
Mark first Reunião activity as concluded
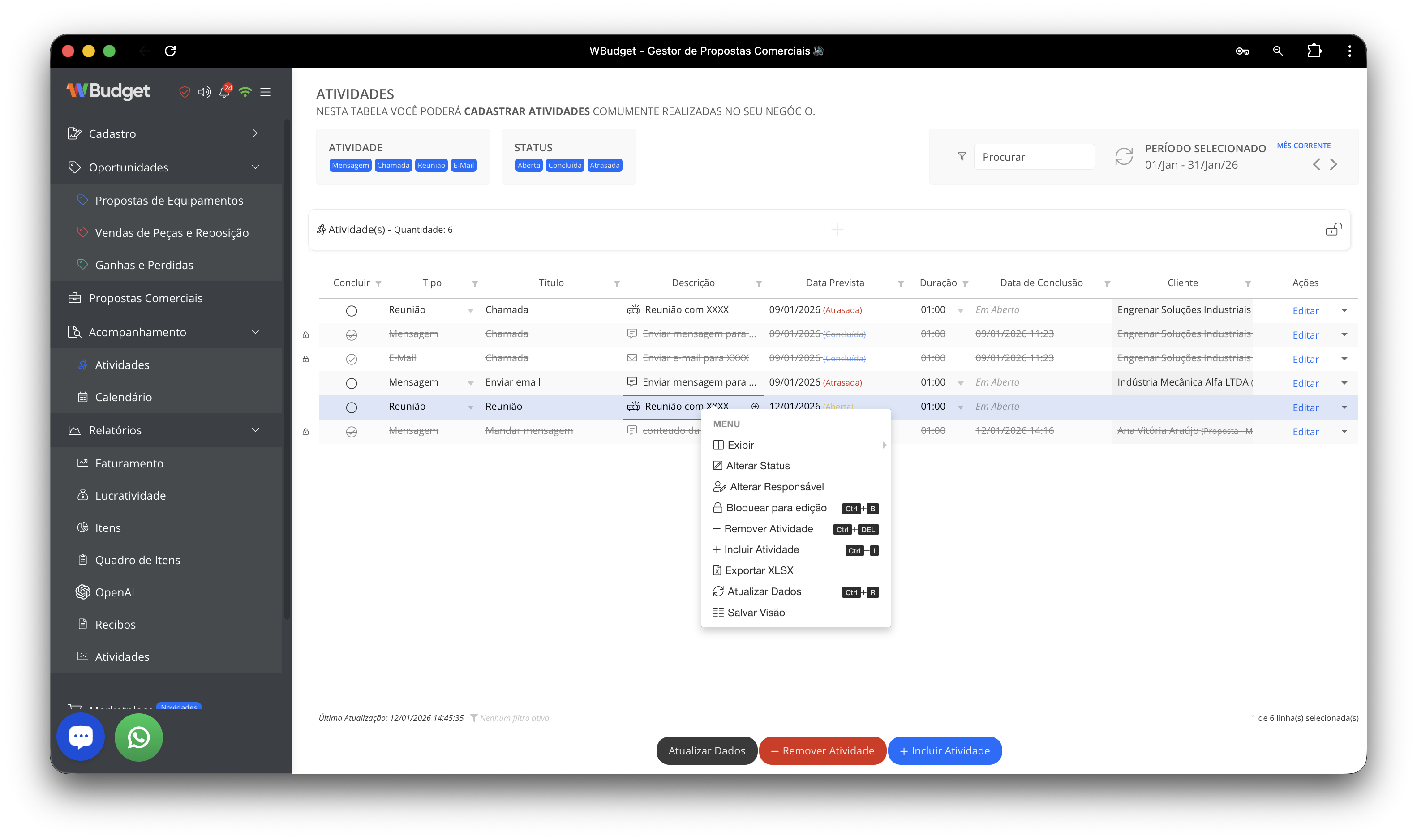[351, 311]
